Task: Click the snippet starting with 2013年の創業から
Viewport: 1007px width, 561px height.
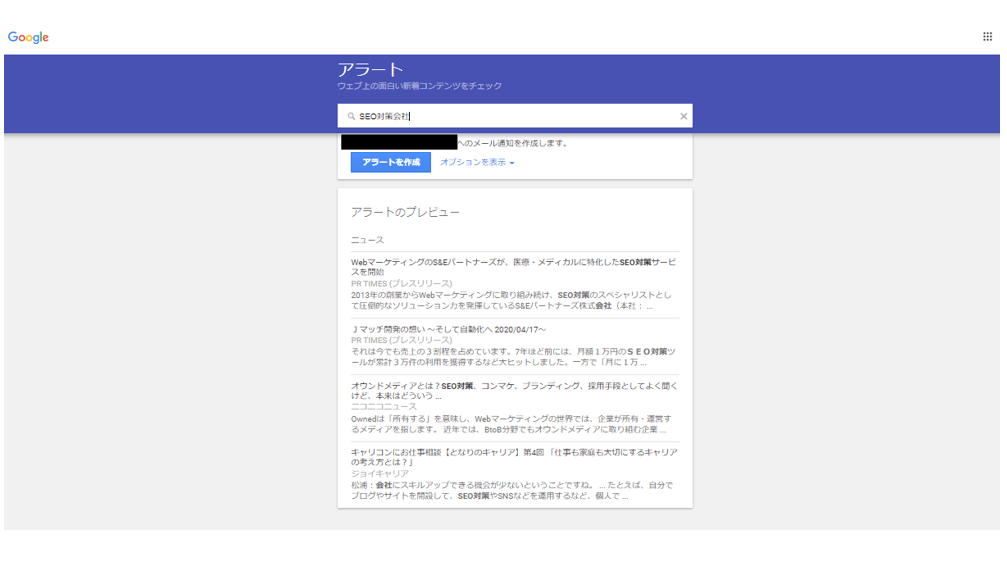Action: pyautogui.click(x=511, y=300)
